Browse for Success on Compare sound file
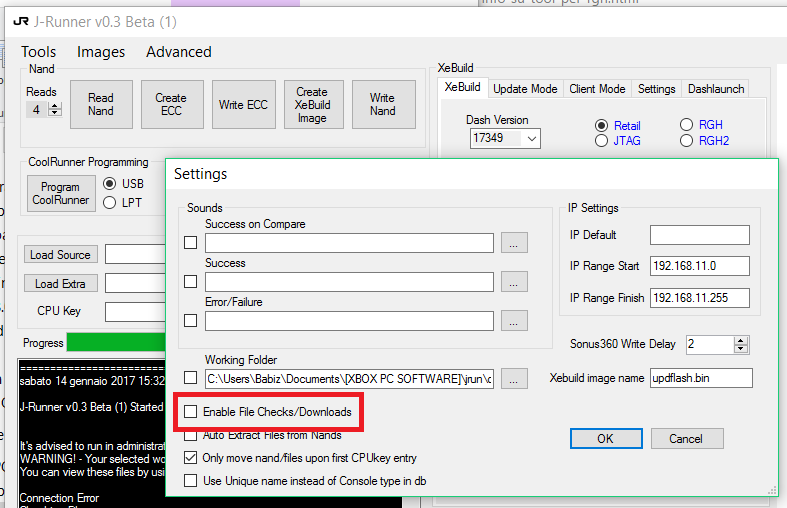Image resolution: width=787 pixels, height=508 pixels. (514, 242)
